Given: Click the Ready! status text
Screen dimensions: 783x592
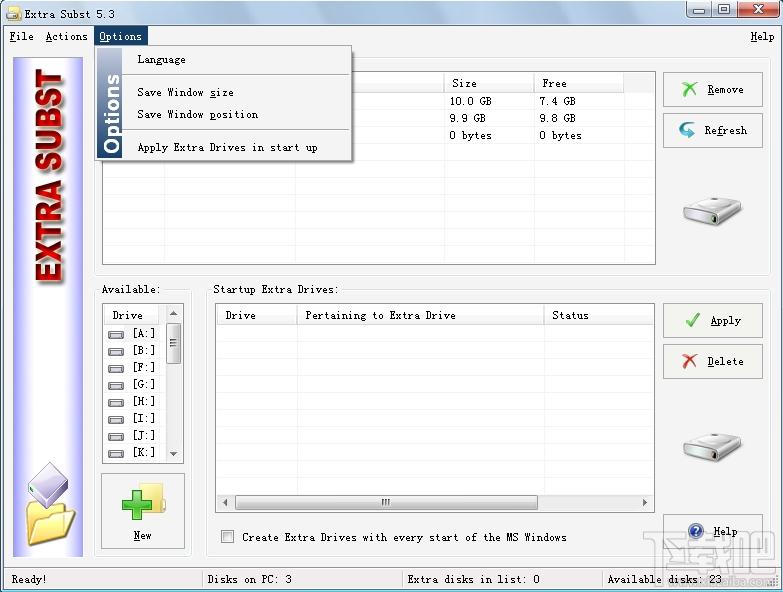Looking at the screenshot, I should pyautogui.click(x=29, y=579).
